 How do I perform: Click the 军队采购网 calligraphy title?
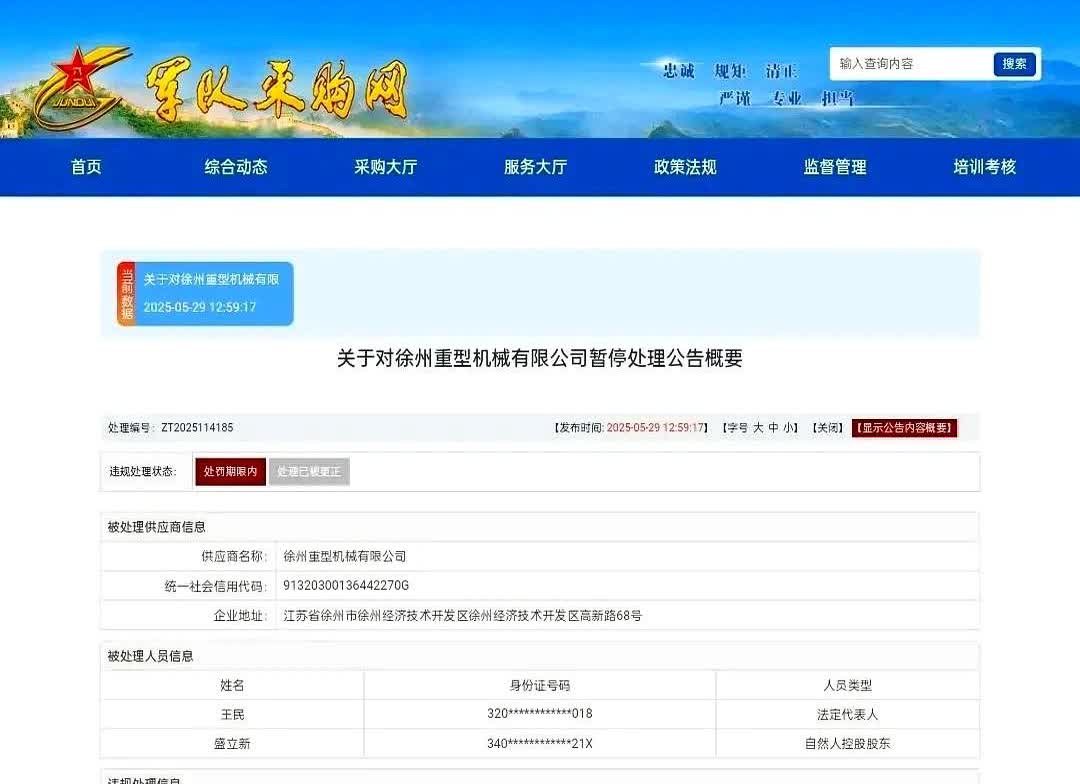tap(276, 90)
